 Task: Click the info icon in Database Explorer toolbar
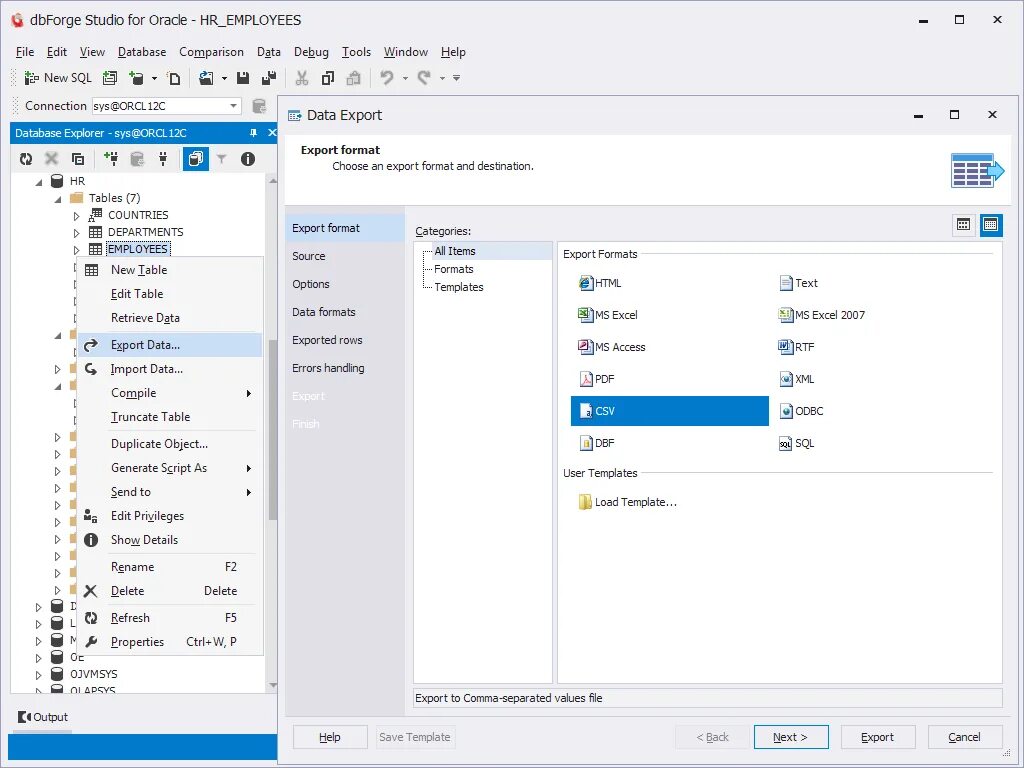click(248, 159)
